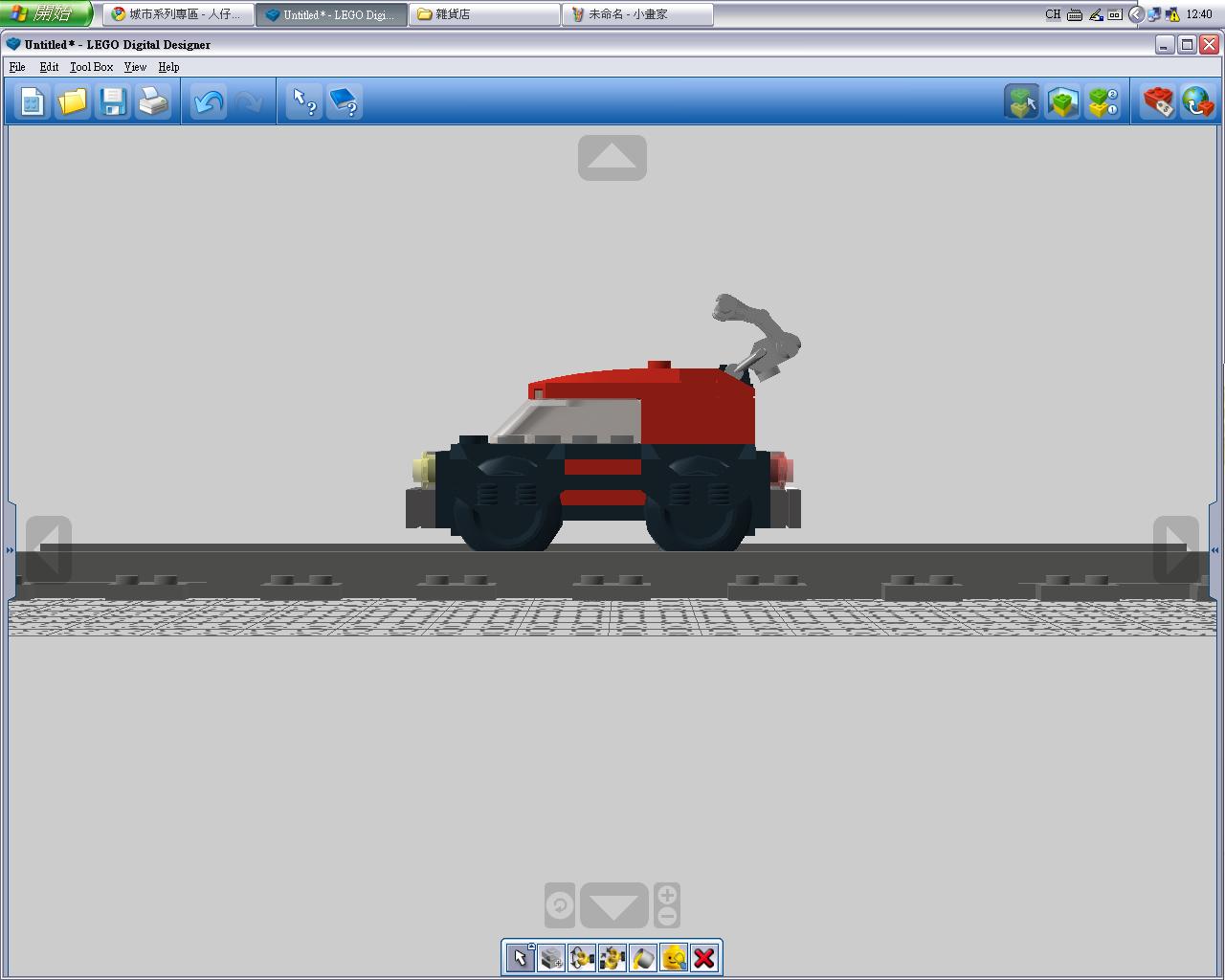
Task: Save the model with the floppy disk icon
Action: tap(112, 101)
